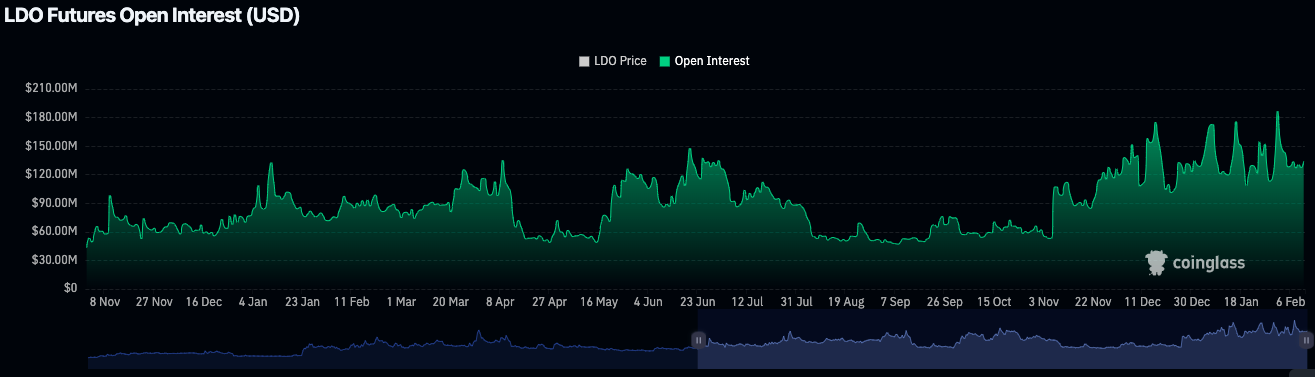Click the 3 Nov date label
This screenshot has width=1315, height=377.
pos(1043,301)
